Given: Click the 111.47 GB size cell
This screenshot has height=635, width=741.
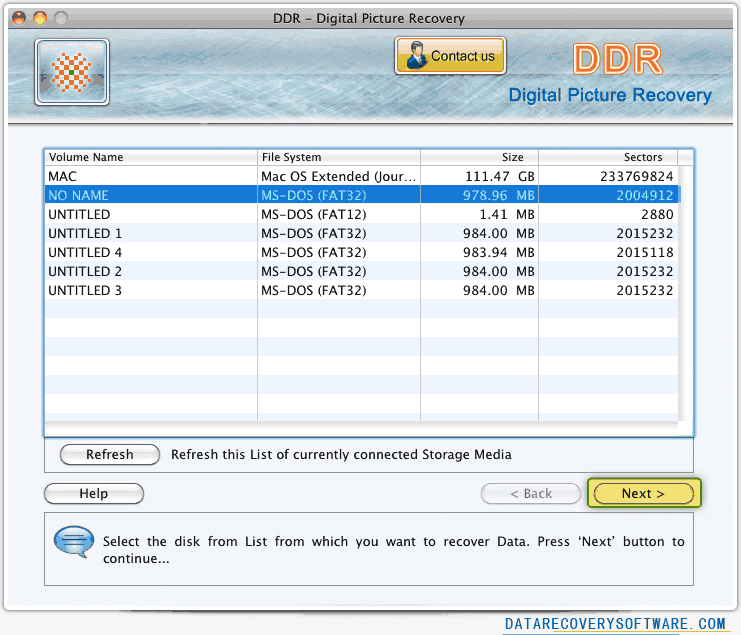Looking at the screenshot, I should [479, 176].
